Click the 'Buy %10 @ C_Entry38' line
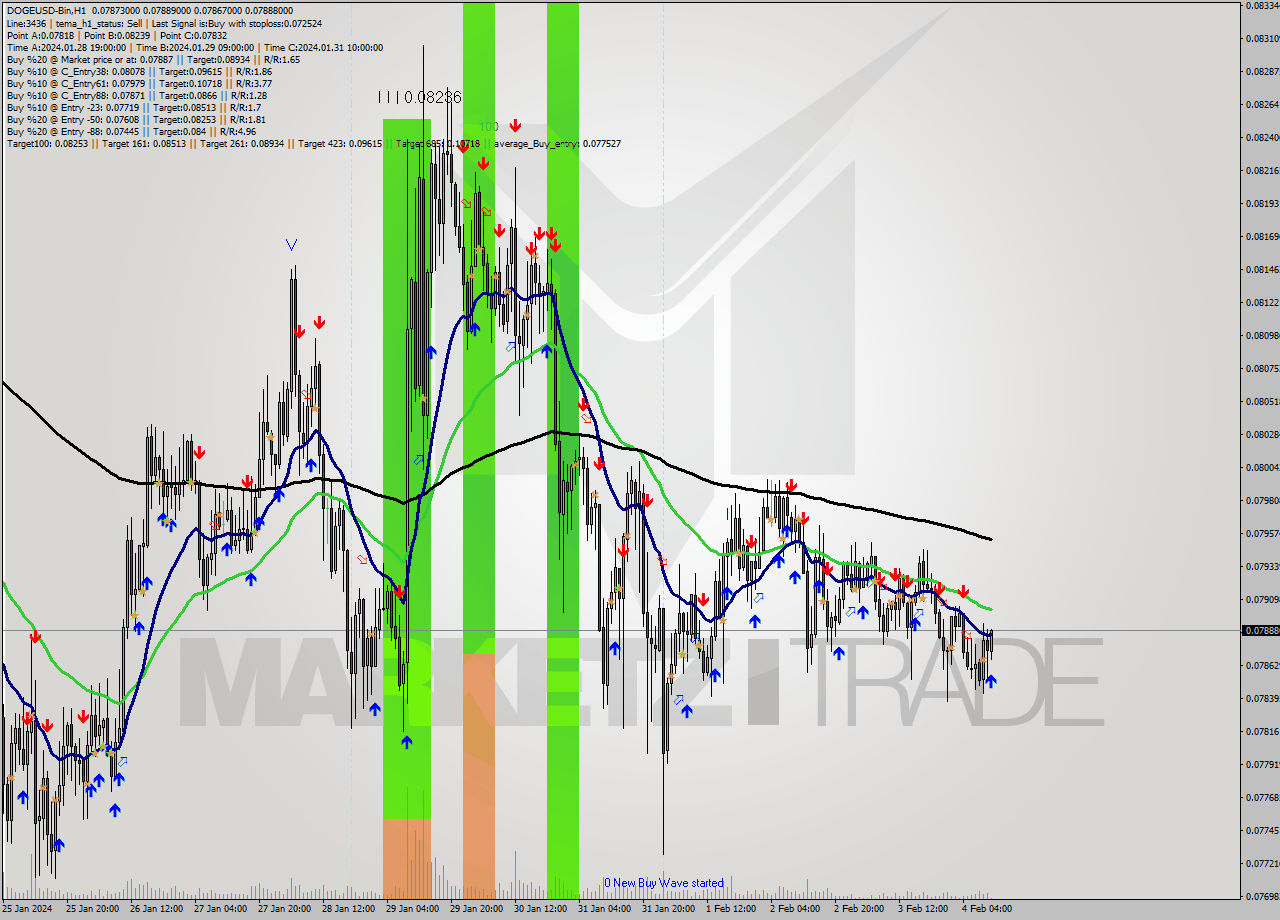 pyautogui.click(x=139, y=71)
